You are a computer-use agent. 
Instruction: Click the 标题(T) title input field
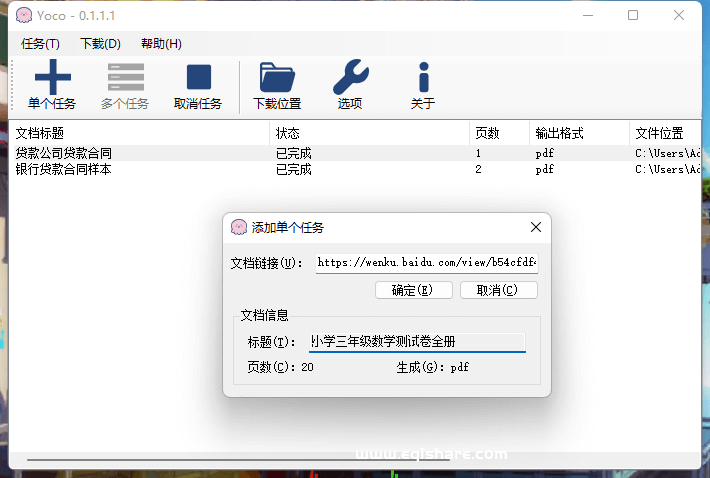point(417,342)
